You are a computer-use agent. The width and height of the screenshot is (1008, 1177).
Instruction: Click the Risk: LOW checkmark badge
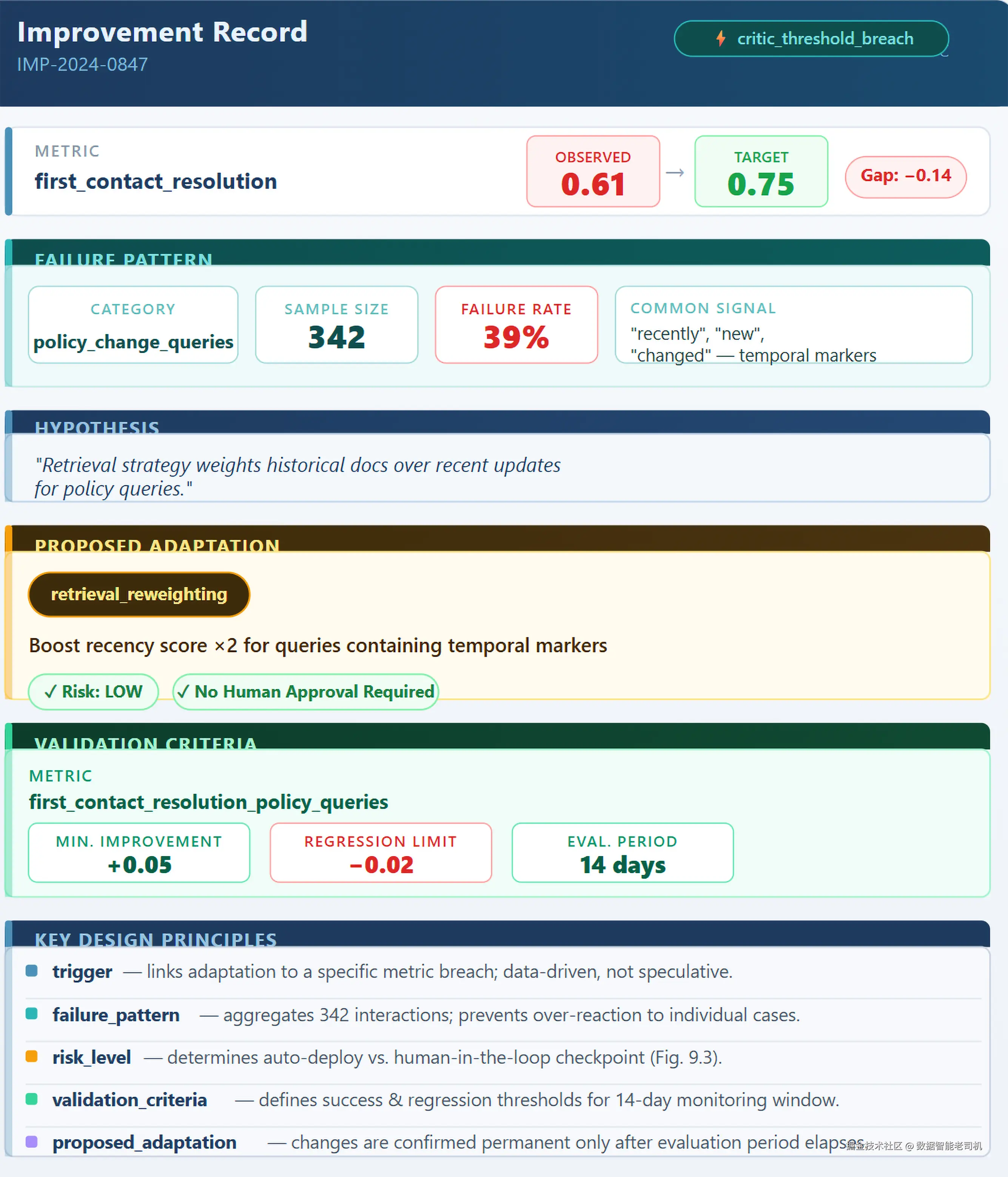pos(93,691)
